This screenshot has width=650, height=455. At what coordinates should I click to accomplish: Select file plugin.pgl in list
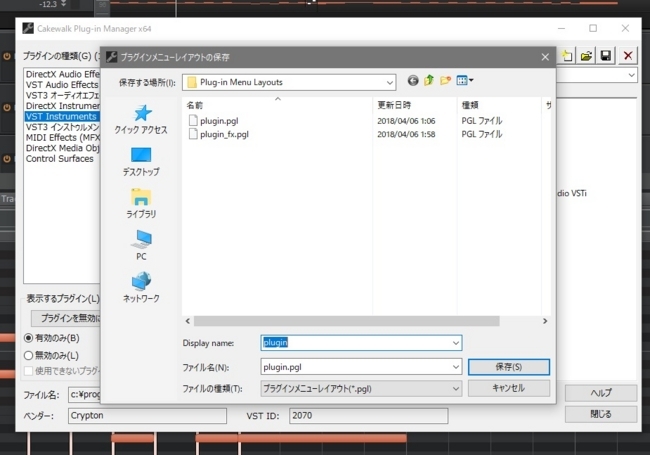pos(219,121)
